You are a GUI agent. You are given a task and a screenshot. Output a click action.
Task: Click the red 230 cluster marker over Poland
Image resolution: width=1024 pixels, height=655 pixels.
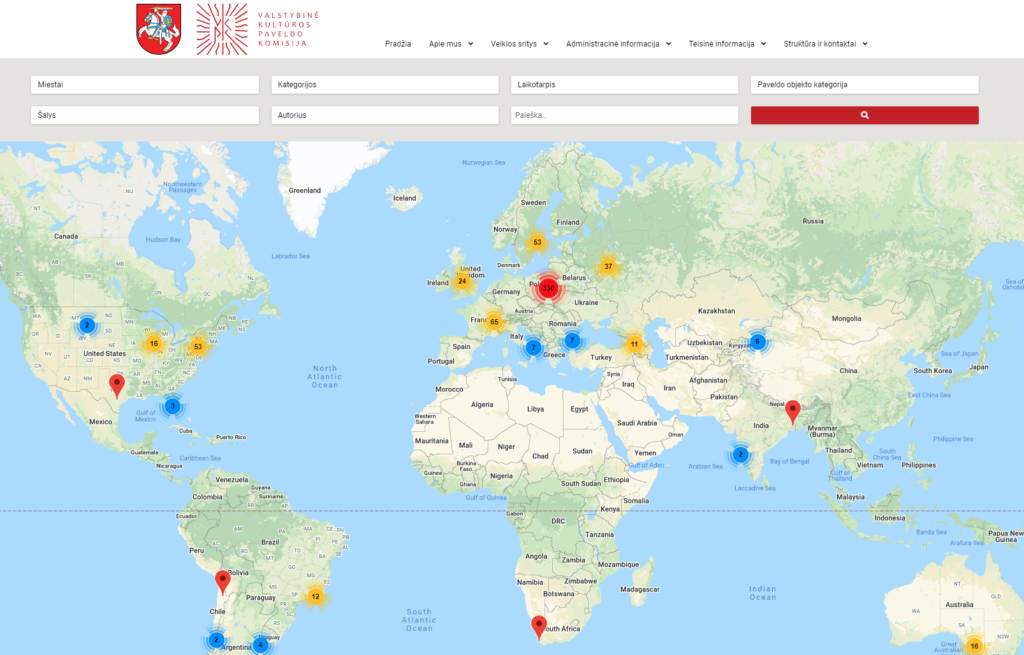(x=548, y=288)
